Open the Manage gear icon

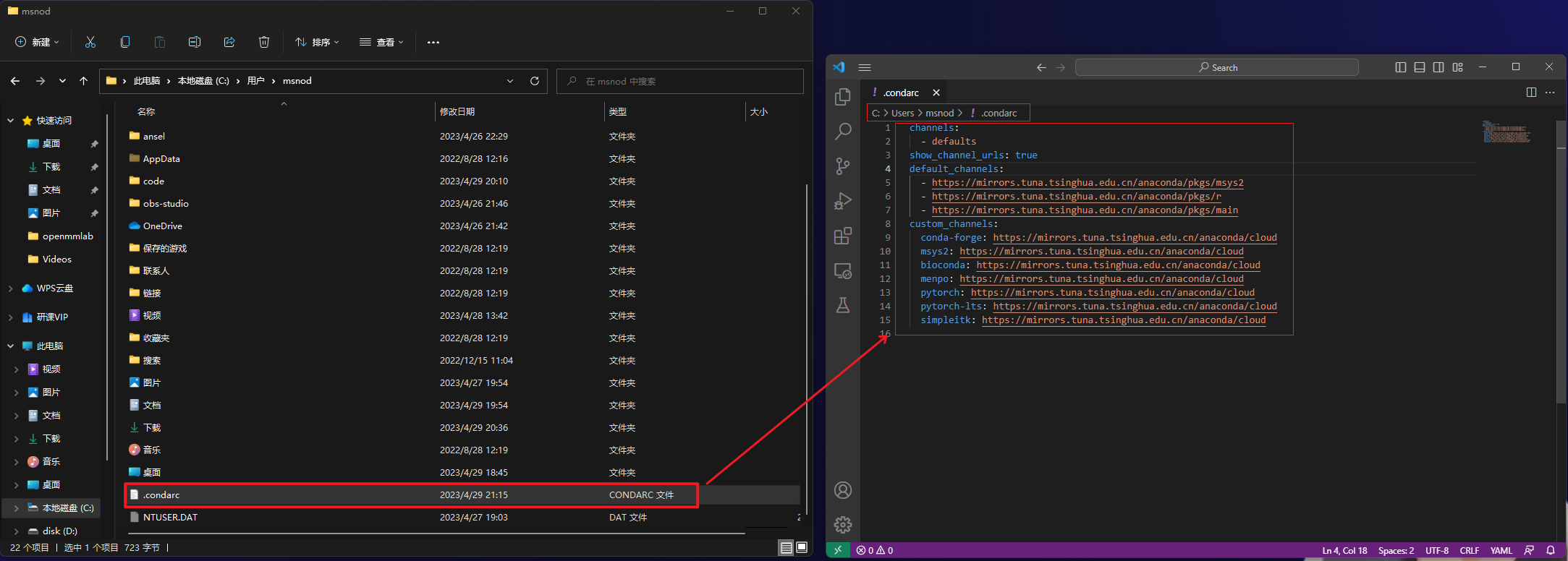click(x=843, y=525)
